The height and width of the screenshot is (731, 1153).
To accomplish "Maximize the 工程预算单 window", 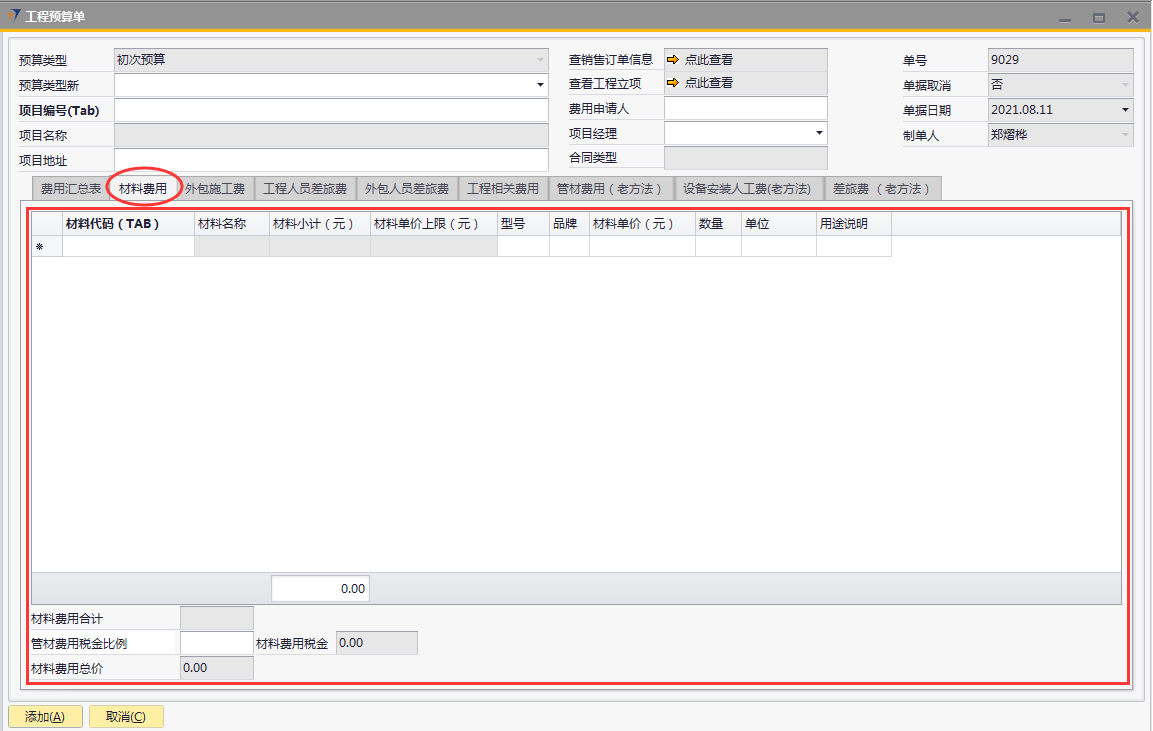I will [x=1098, y=17].
